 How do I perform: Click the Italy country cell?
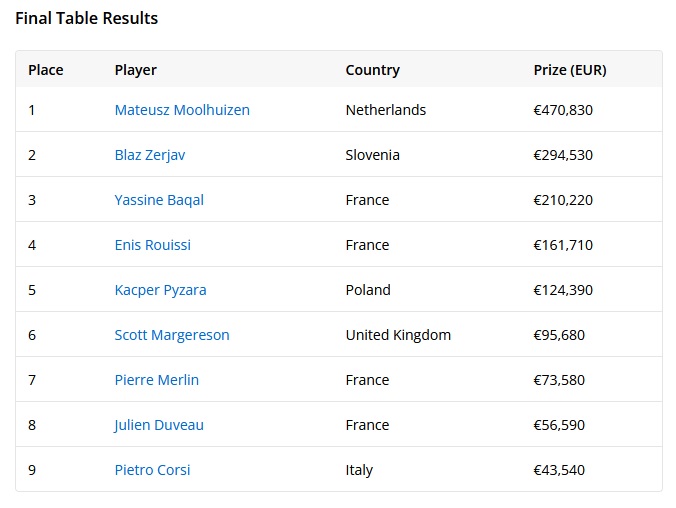(x=359, y=470)
